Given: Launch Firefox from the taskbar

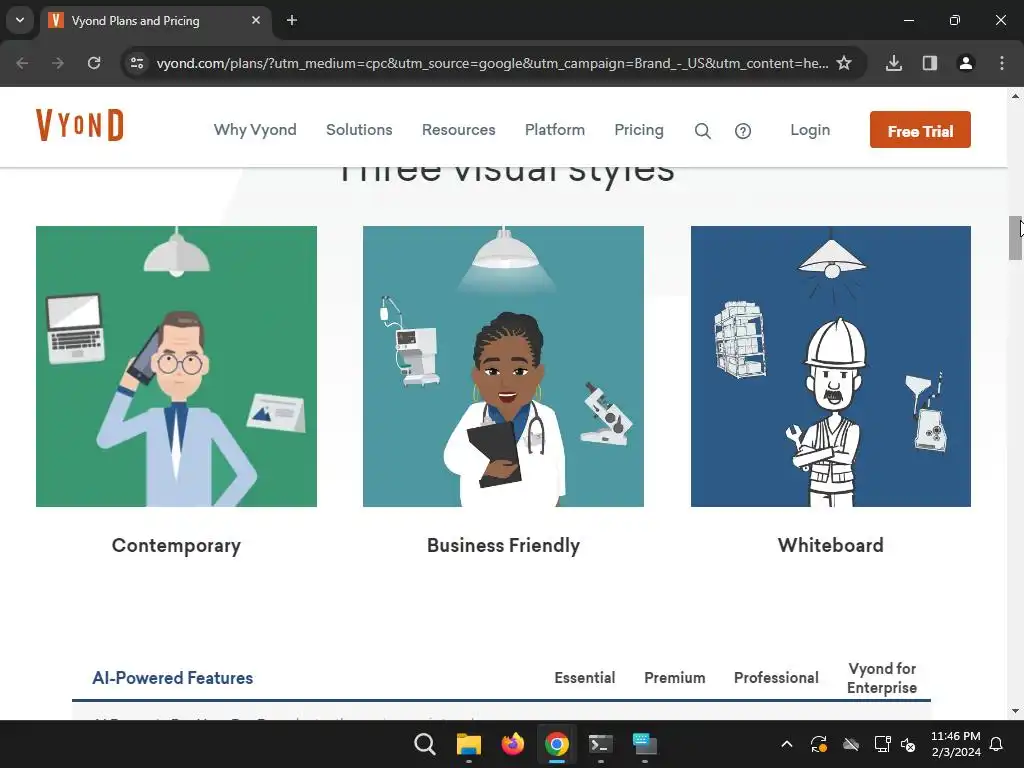Looking at the screenshot, I should (513, 744).
